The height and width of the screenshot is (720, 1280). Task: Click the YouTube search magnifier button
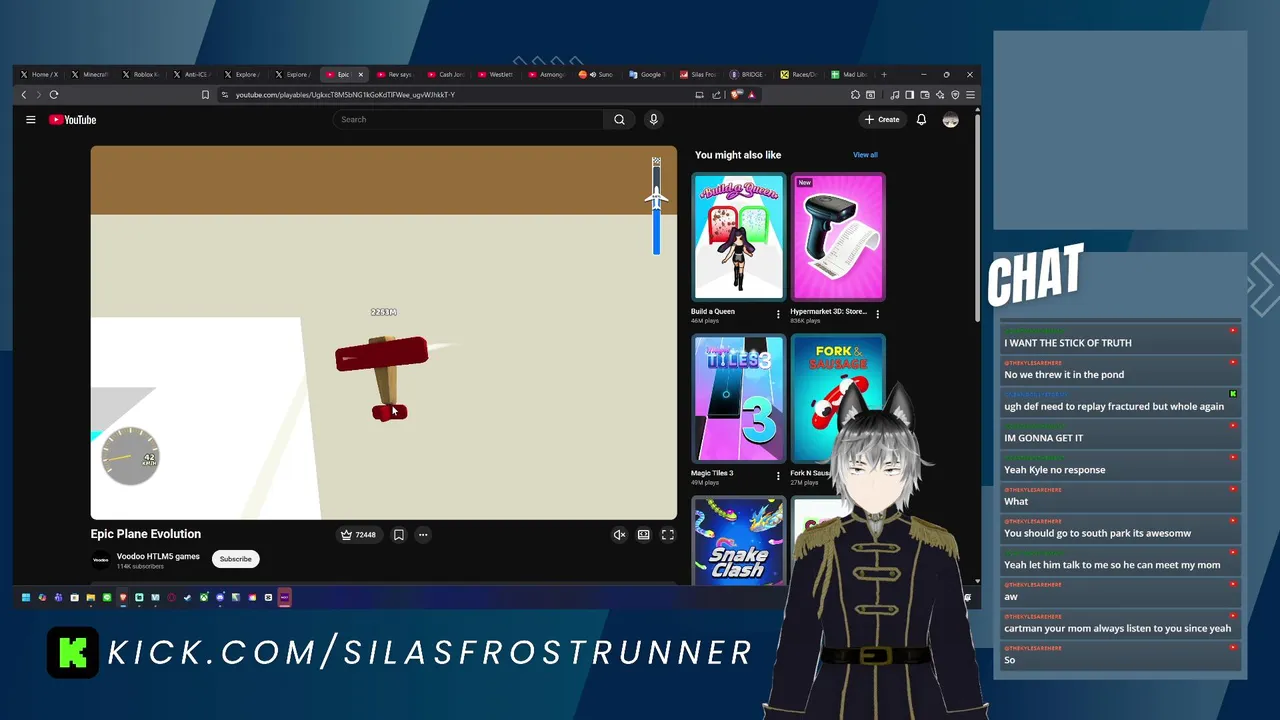point(619,120)
